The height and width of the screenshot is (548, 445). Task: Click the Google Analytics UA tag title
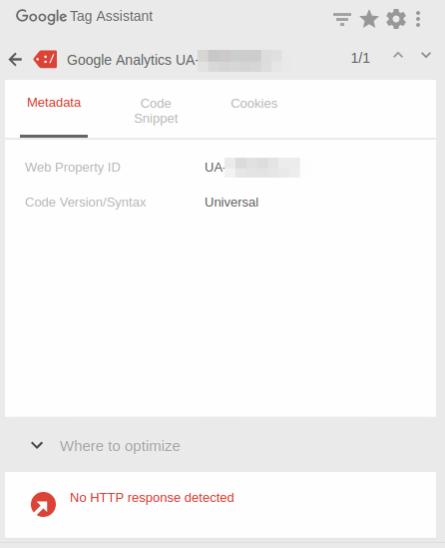pos(175,60)
